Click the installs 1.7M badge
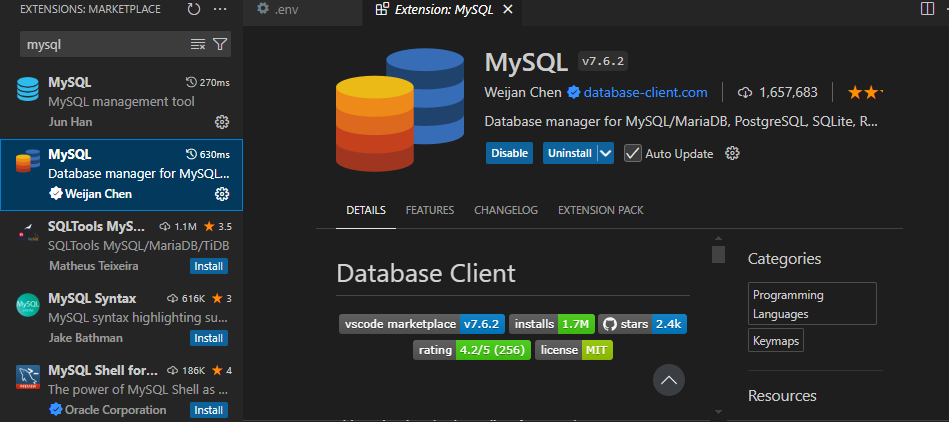The height and width of the screenshot is (422, 949). (x=552, y=324)
